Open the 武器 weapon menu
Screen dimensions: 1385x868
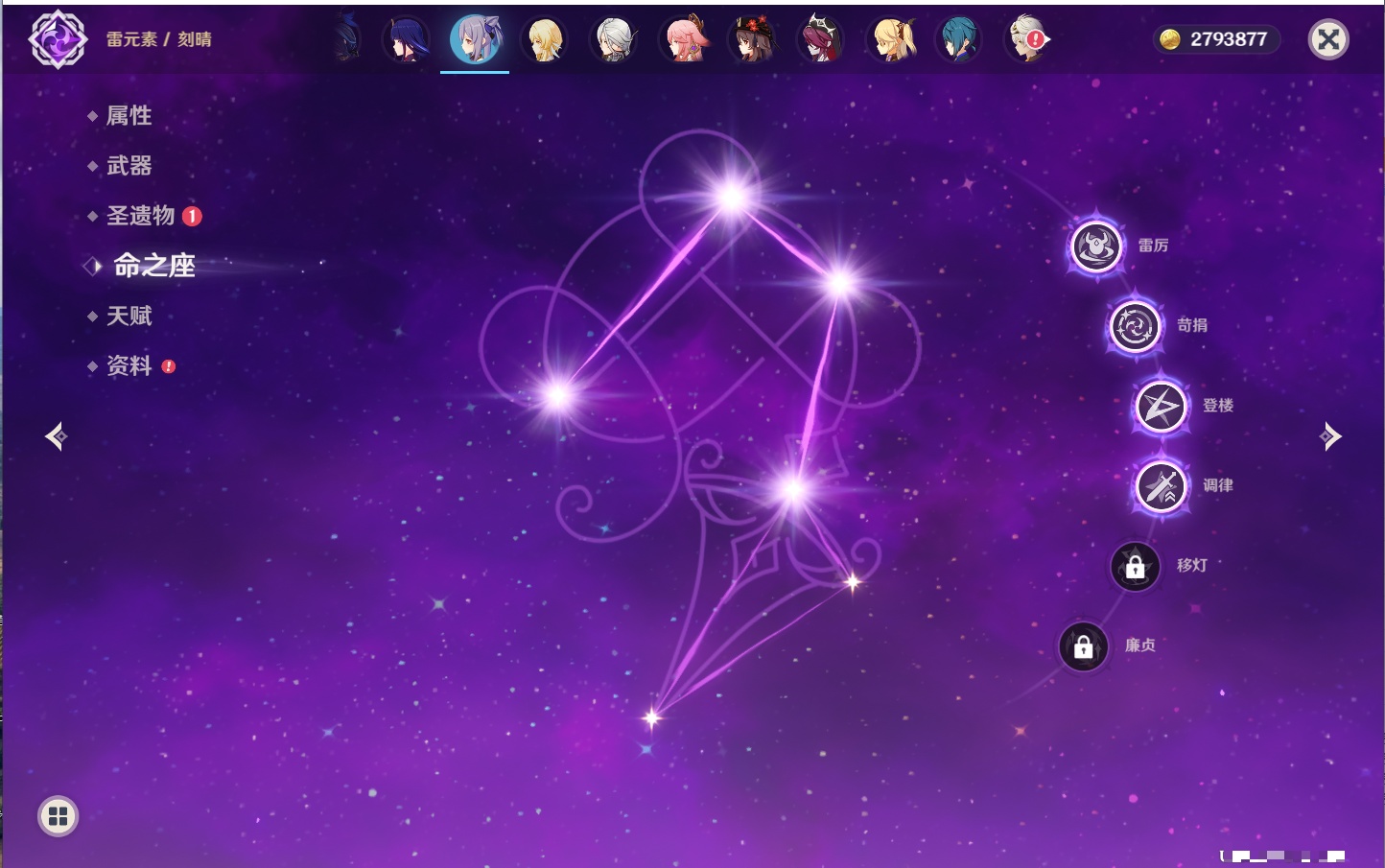pos(129,166)
